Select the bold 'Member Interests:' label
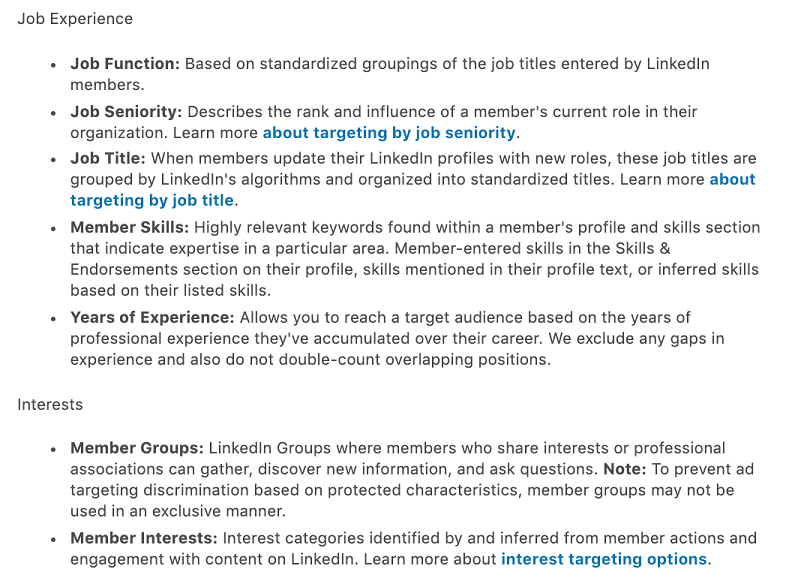The image size is (798, 581). (x=144, y=538)
